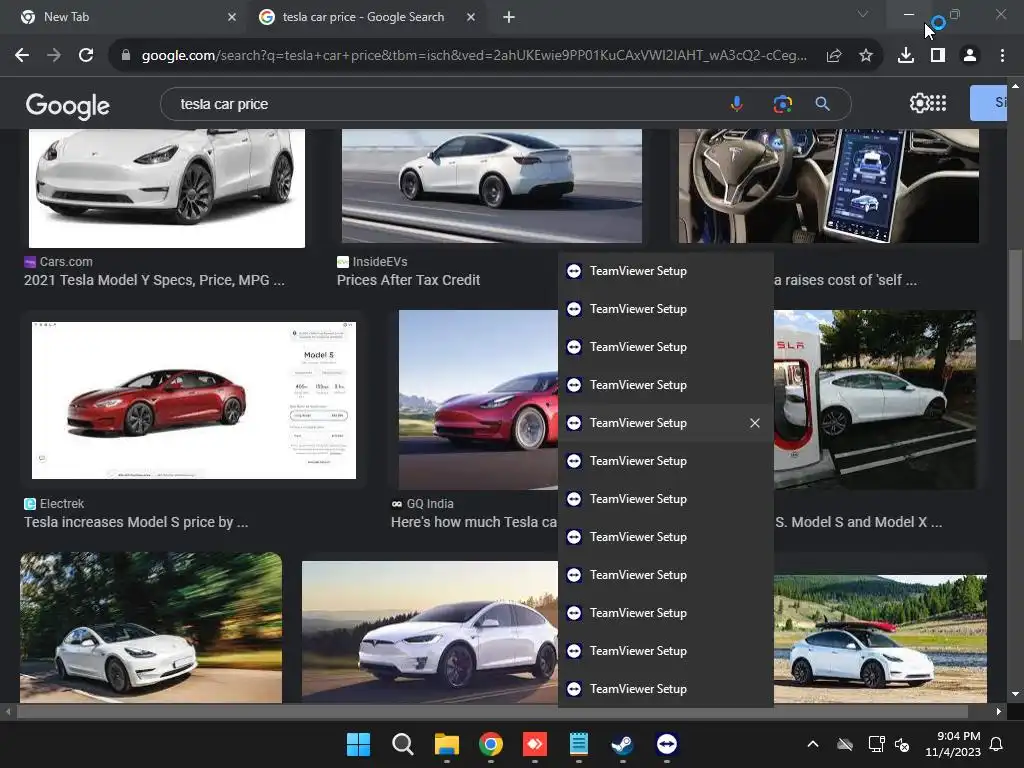
Task: Open Electrek red Model S image
Action: tap(193, 400)
